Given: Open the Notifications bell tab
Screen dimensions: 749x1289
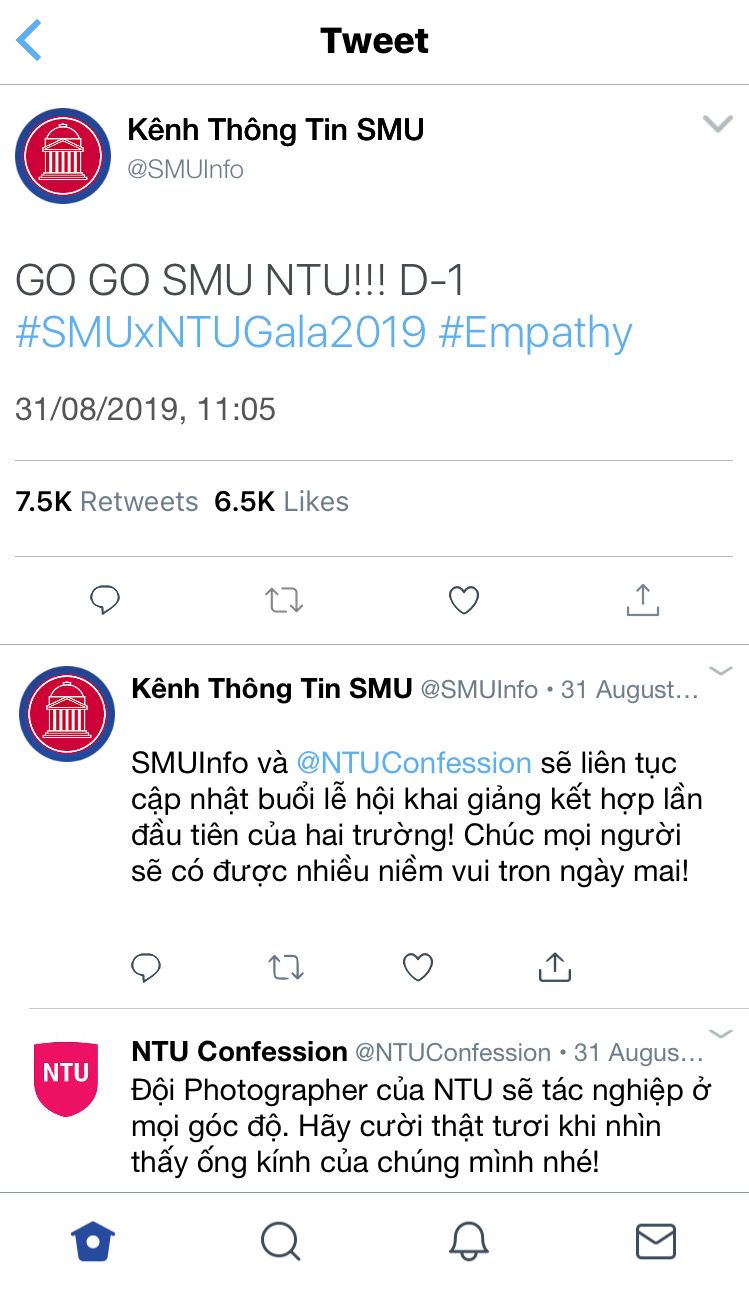Looking at the screenshot, I should point(468,1241).
